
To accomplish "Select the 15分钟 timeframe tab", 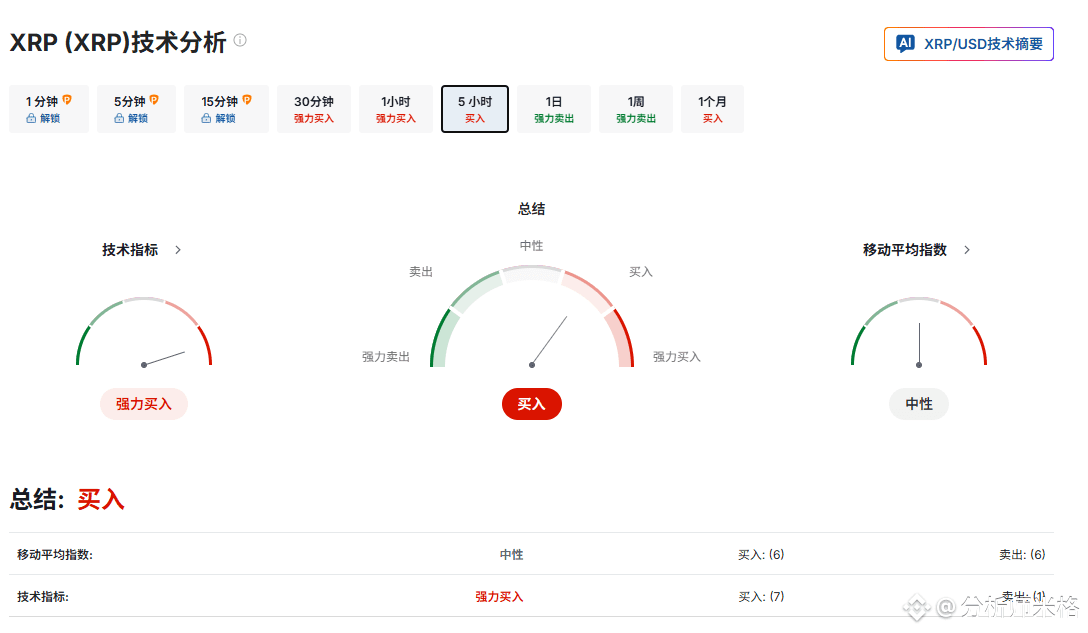I will coord(226,109).
